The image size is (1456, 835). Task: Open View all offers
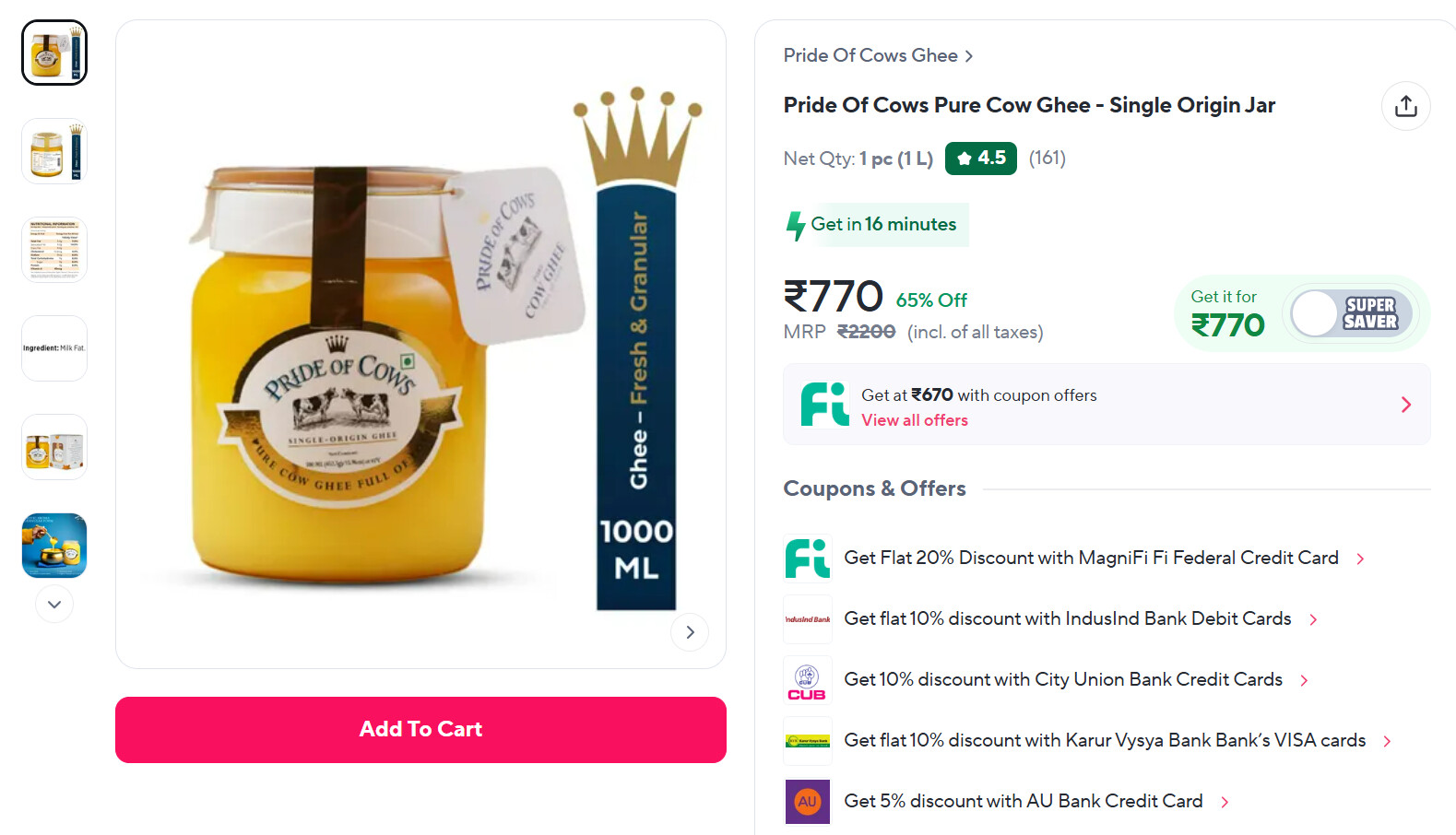[914, 420]
